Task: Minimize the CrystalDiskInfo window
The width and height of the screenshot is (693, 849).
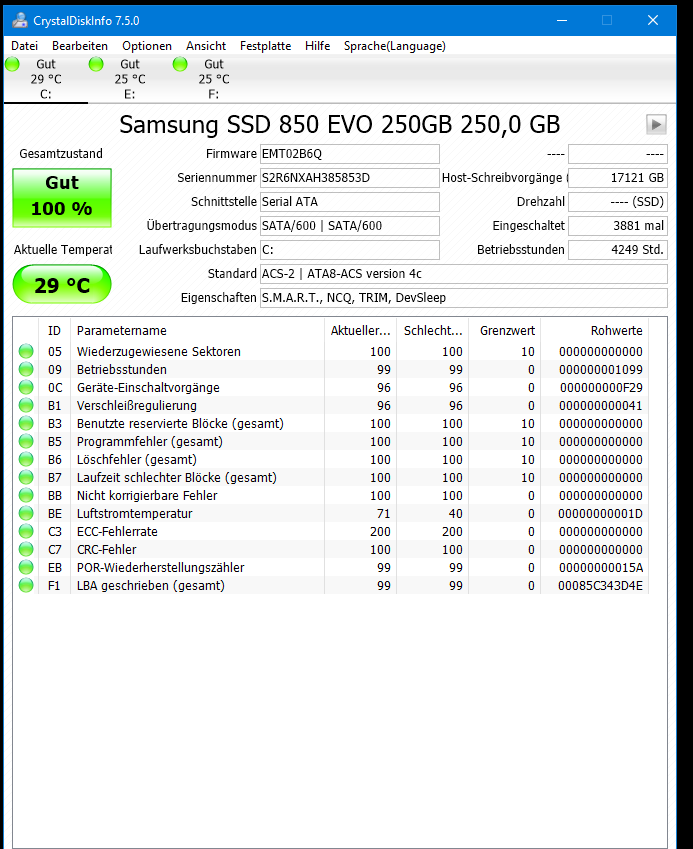Action: (562, 21)
